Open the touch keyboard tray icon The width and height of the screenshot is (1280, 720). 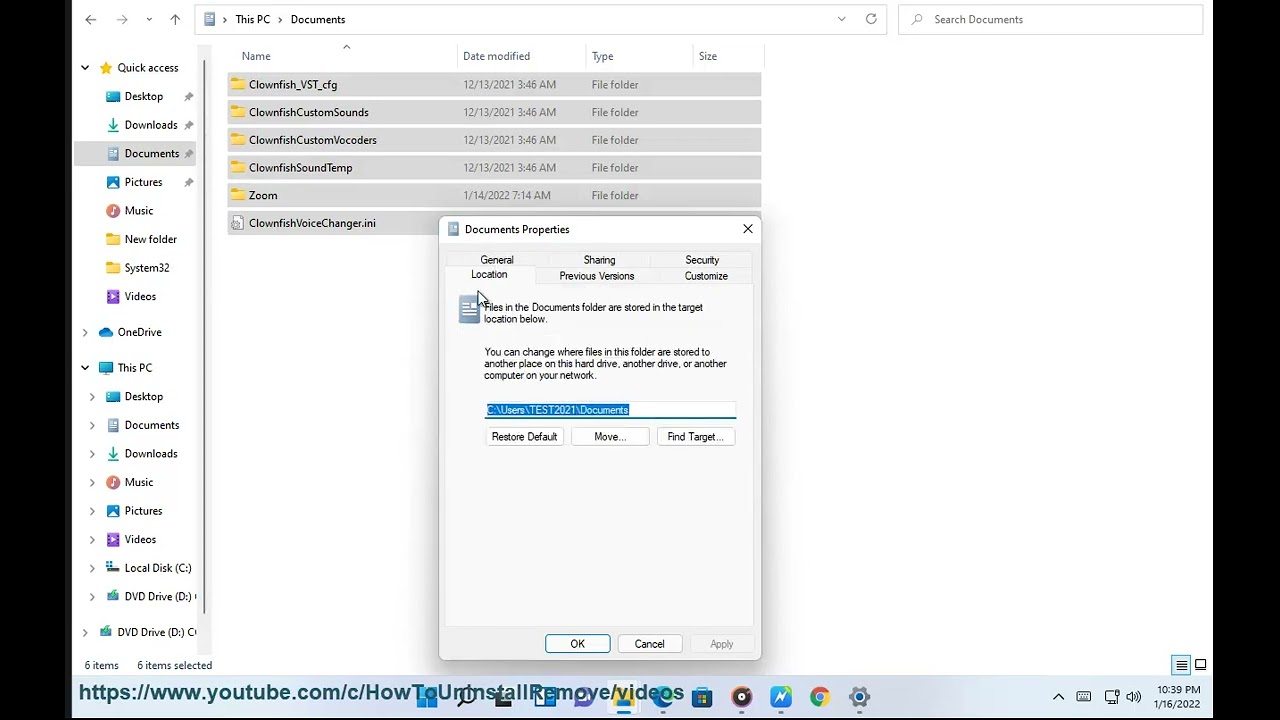(1083, 697)
